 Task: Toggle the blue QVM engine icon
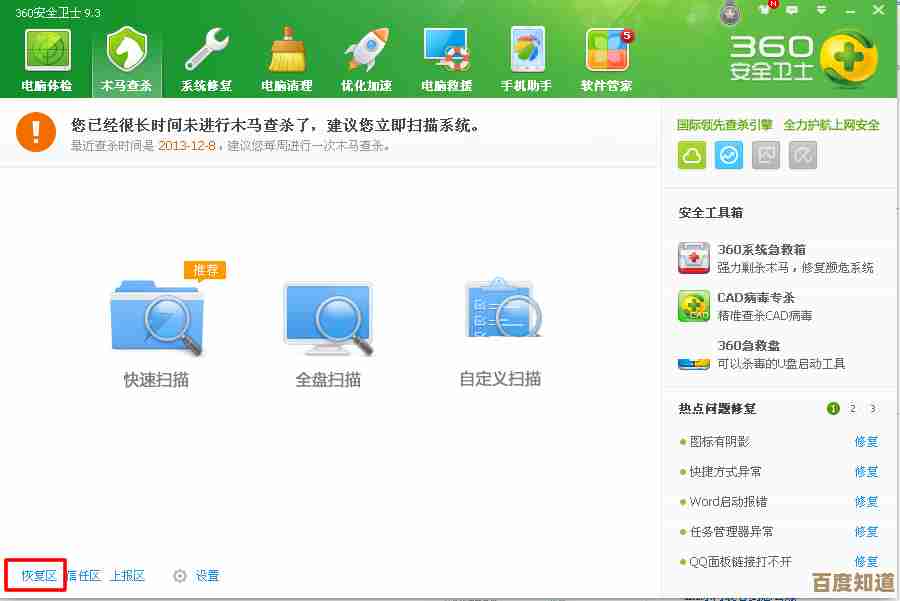[x=730, y=155]
